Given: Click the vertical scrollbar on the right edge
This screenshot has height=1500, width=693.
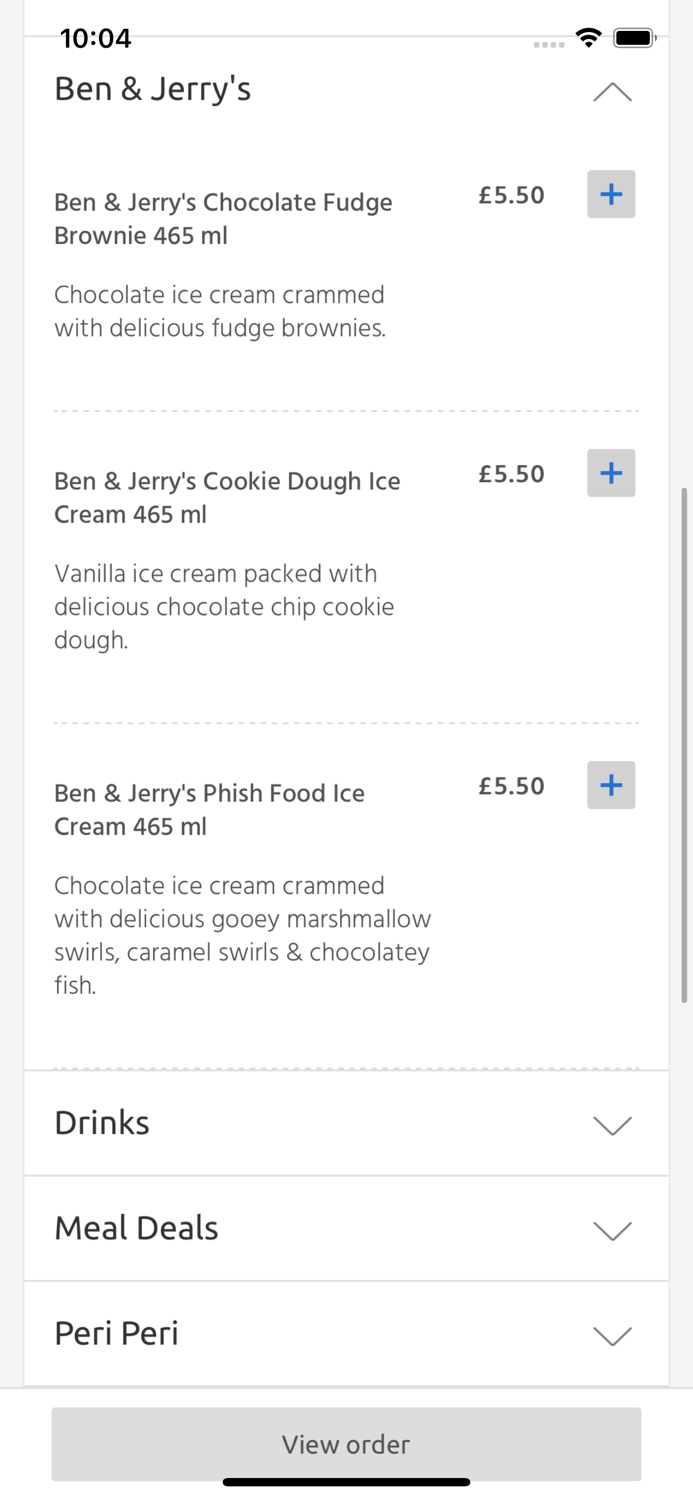Looking at the screenshot, I should click(684, 745).
